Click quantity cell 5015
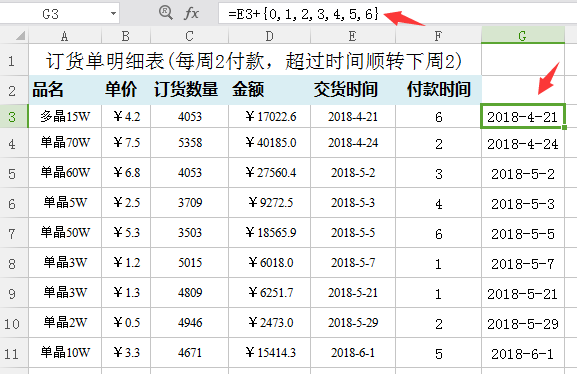 pyautogui.click(x=190, y=263)
